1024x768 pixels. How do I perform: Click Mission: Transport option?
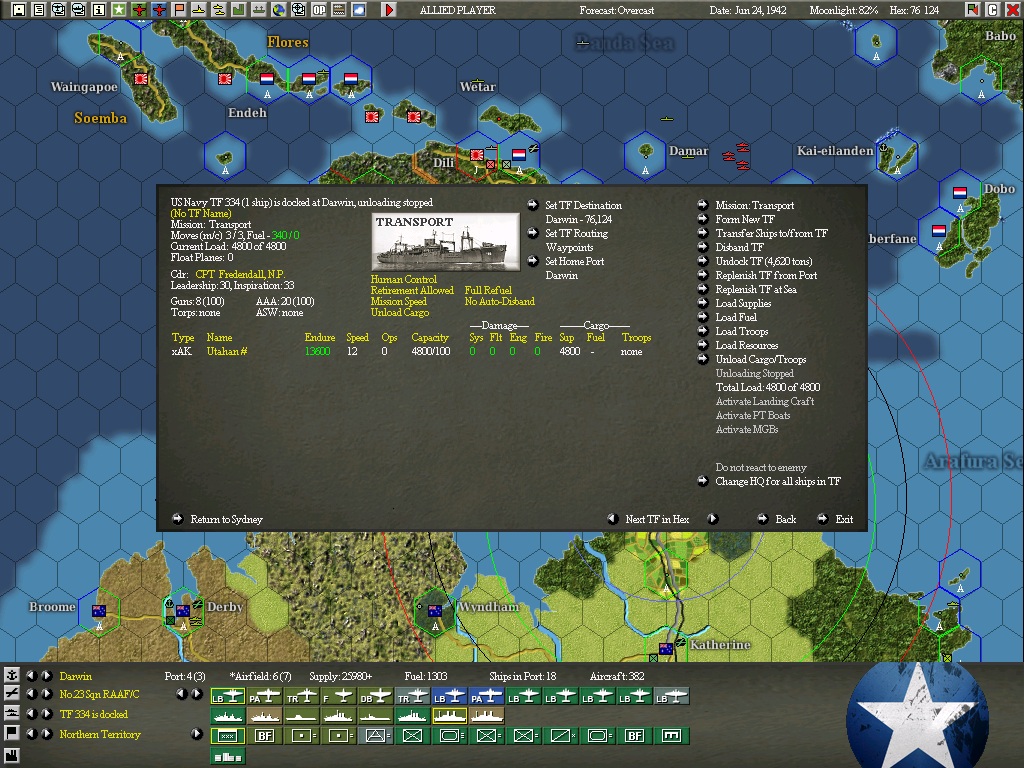pyautogui.click(x=754, y=205)
